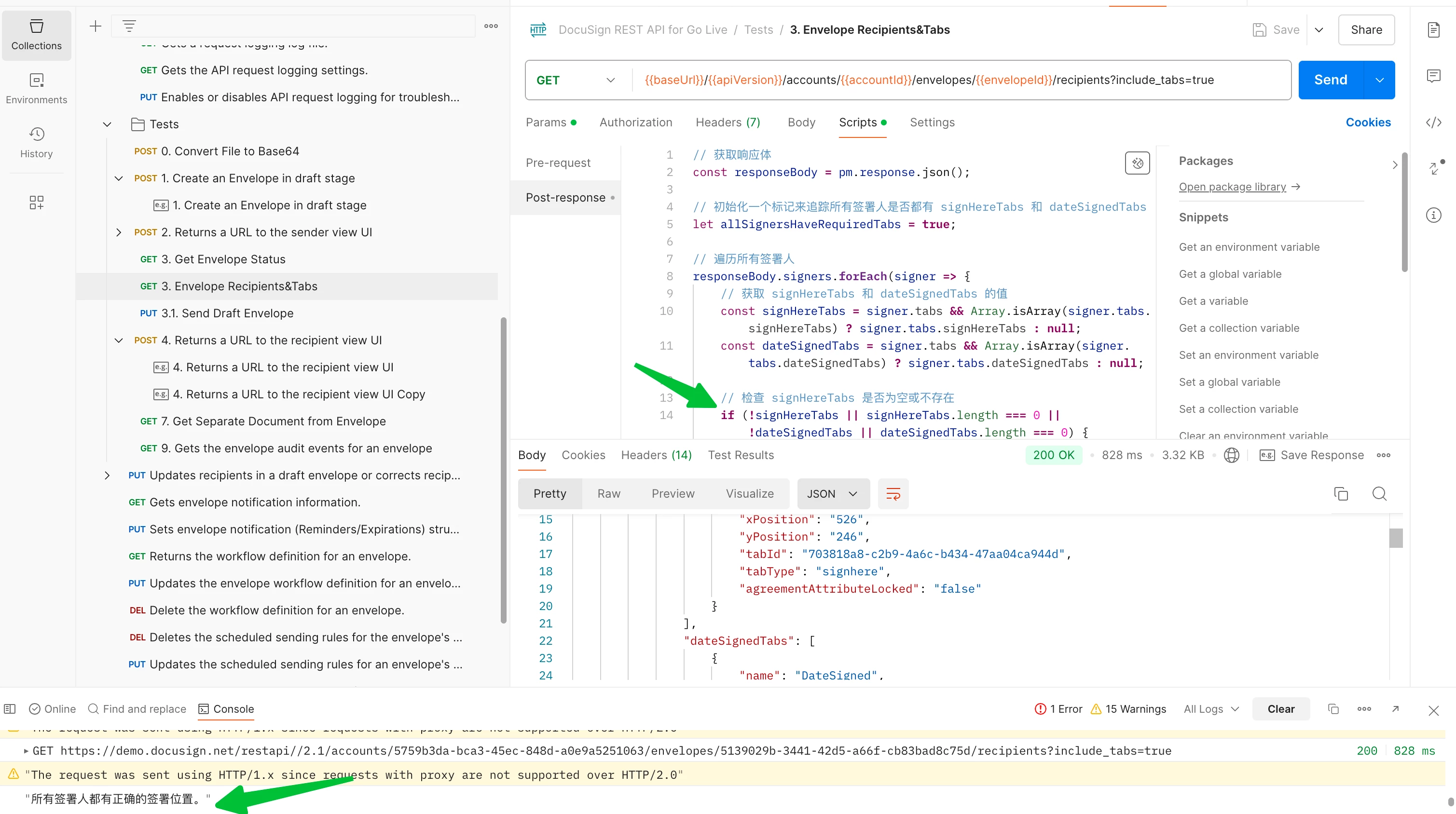Open the Comments icon in the right sidebar
The image size is (1456, 814).
point(1433,76)
